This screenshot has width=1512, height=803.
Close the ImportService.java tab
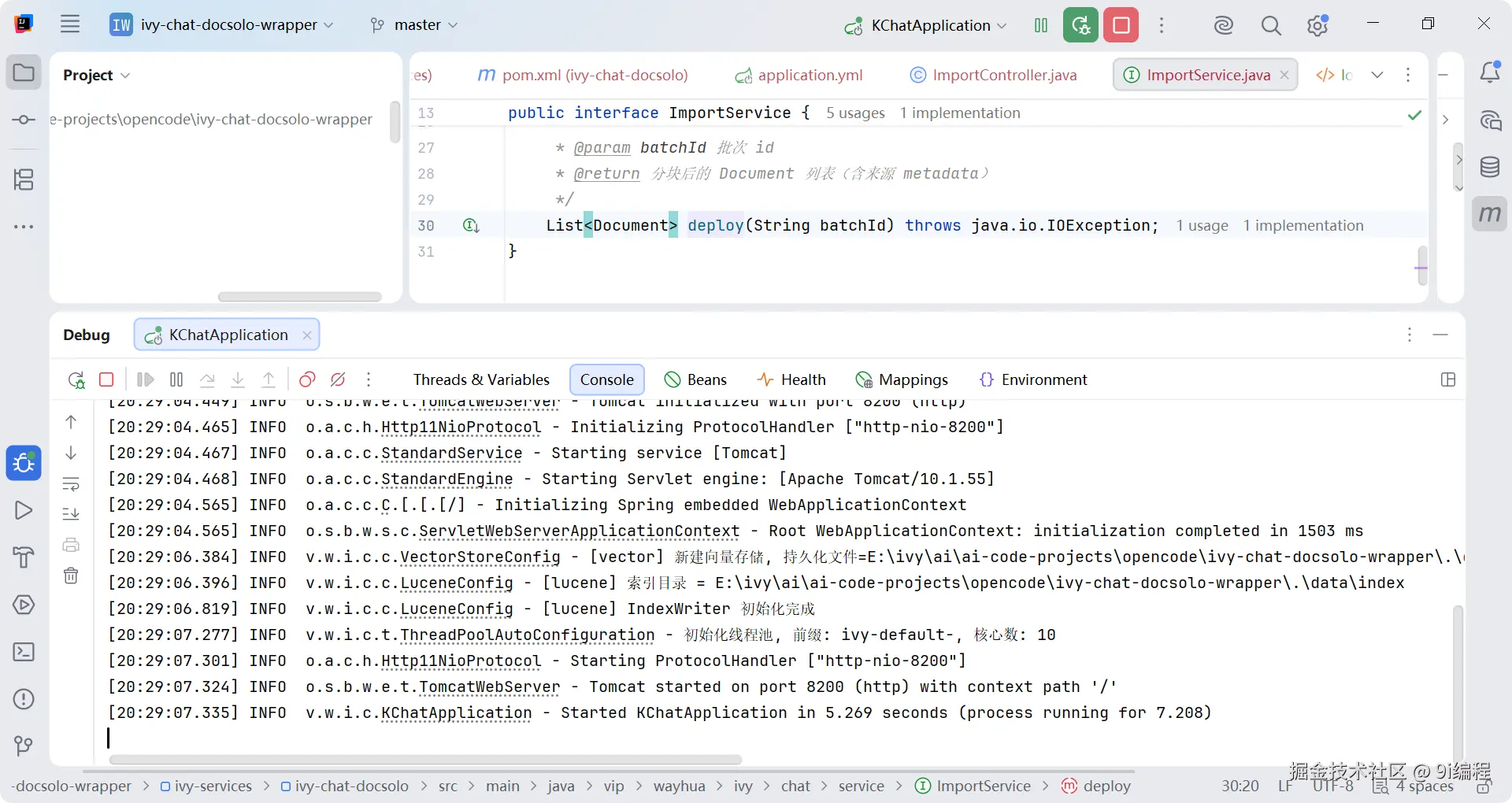tap(1284, 75)
